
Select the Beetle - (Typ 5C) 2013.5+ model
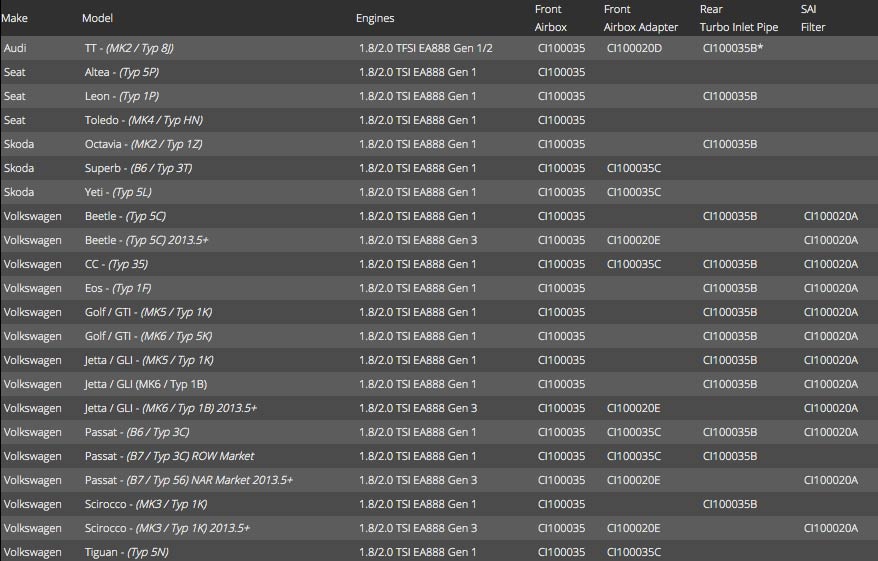pyautogui.click(x=147, y=240)
